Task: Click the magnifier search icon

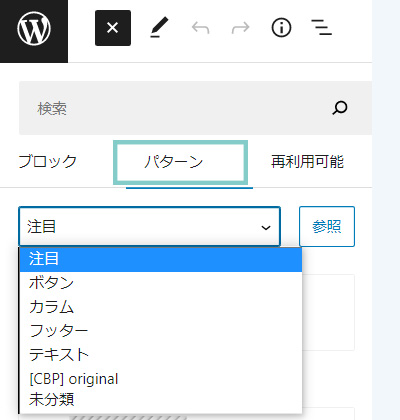Action: coord(340,108)
